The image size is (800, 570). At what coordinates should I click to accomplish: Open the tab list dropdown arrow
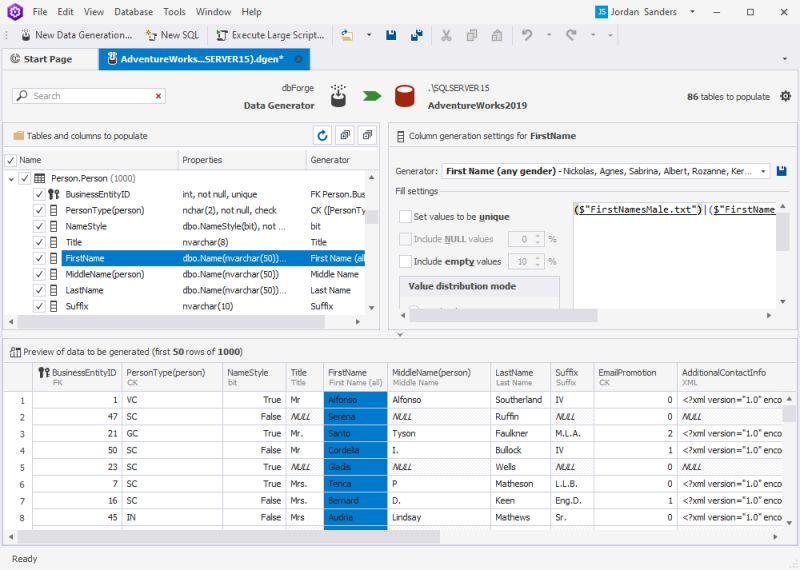click(x=785, y=59)
